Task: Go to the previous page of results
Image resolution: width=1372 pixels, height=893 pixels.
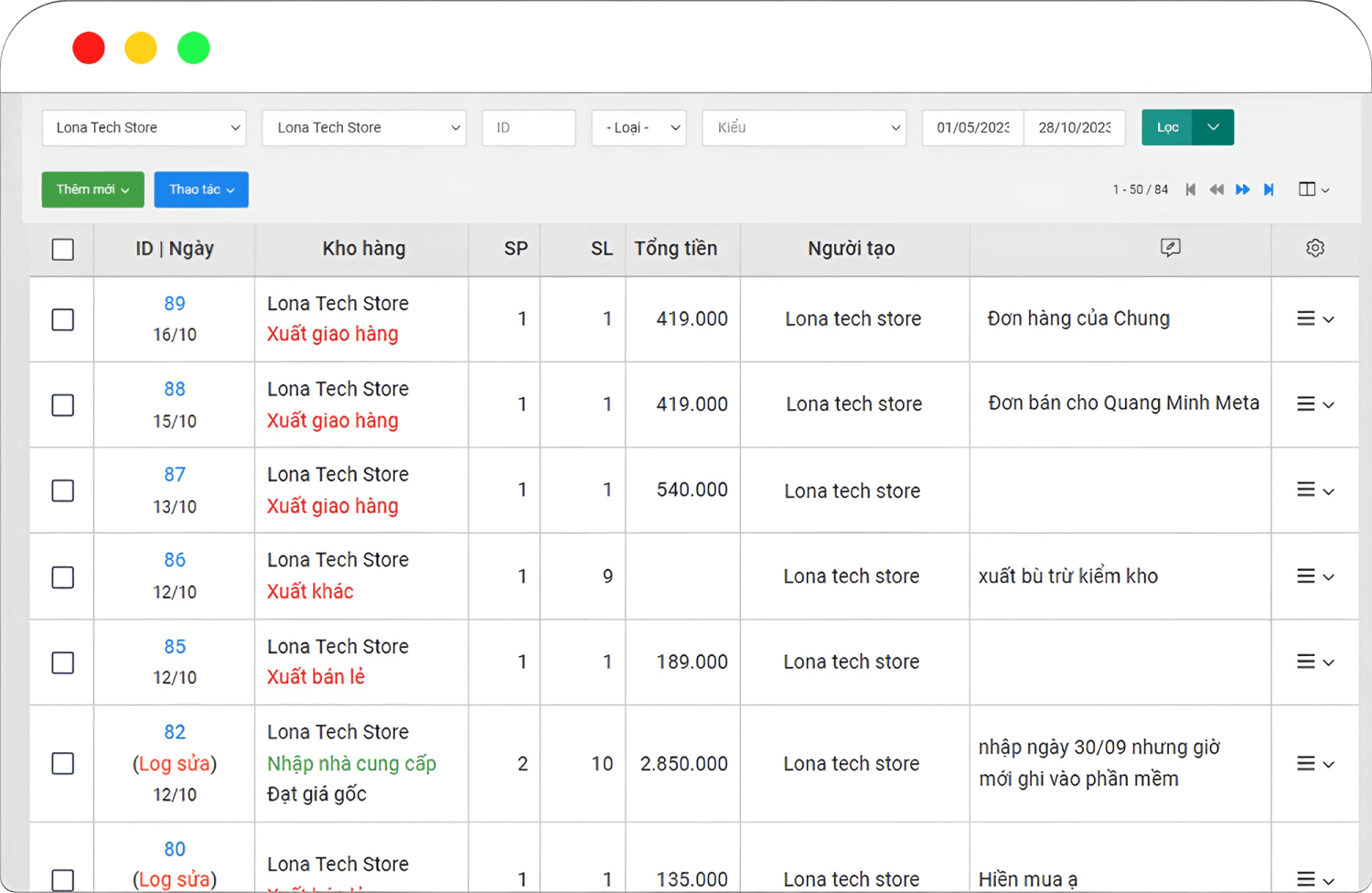Action: click(x=1216, y=189)
